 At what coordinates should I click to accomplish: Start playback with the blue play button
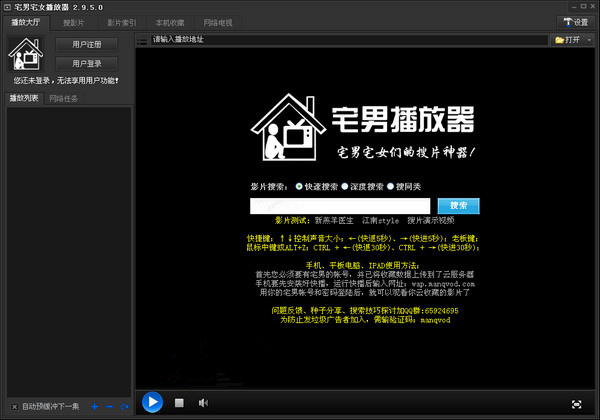pyautogui.click(x=152, y=402)
